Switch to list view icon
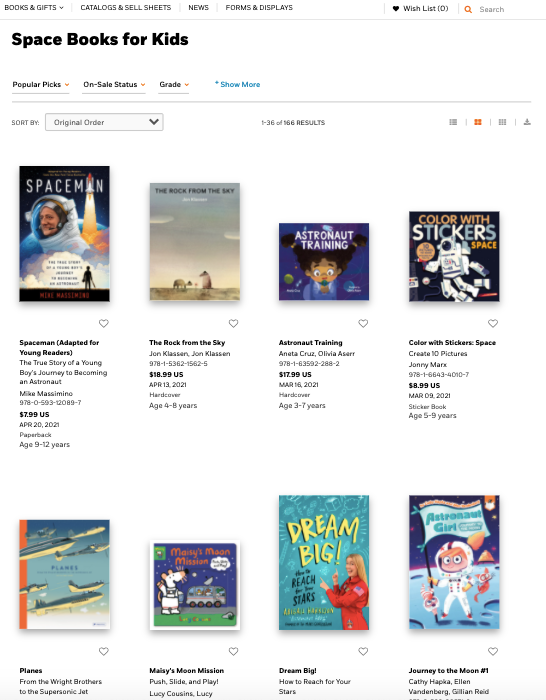546x700 pixels. click(453, 122)
